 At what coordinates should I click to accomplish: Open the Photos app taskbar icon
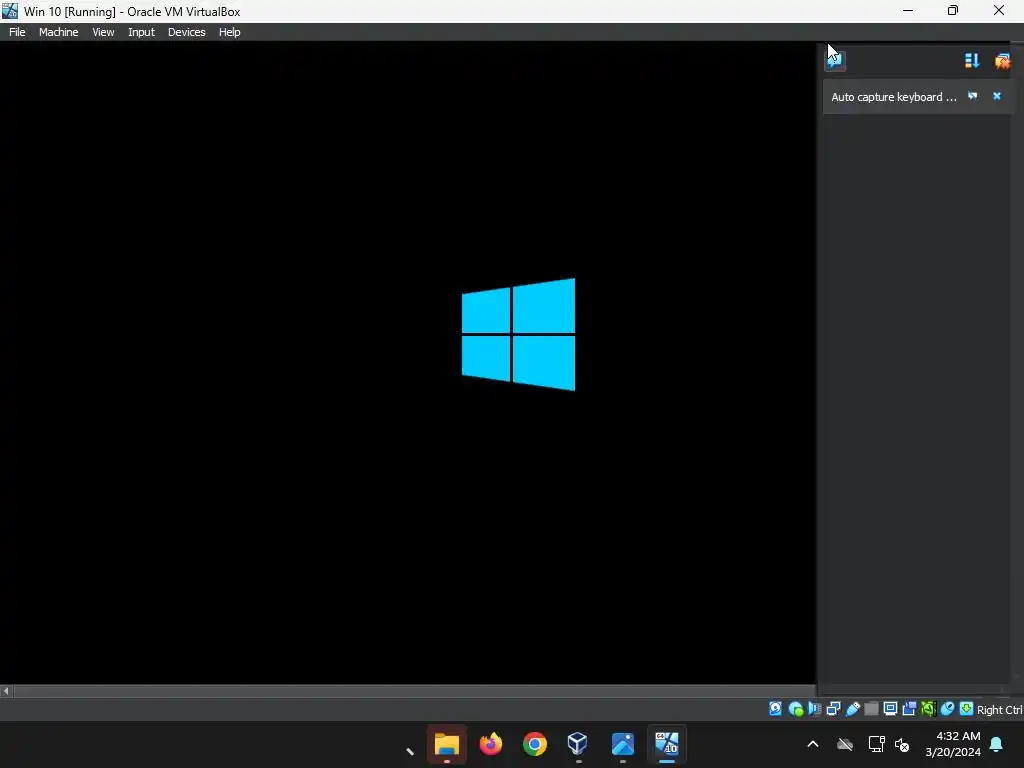click(x=622, y=744)
